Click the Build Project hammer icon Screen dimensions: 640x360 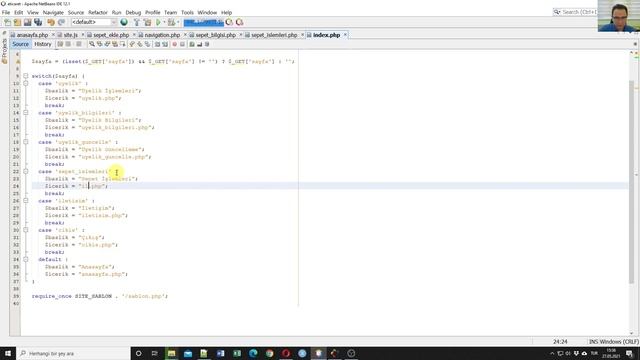pos(137,22)
